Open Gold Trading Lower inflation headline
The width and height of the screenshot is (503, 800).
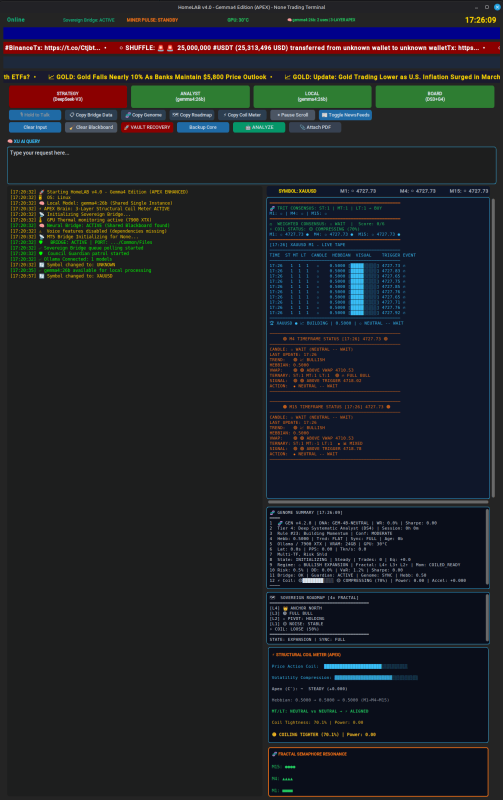[392, 77]
